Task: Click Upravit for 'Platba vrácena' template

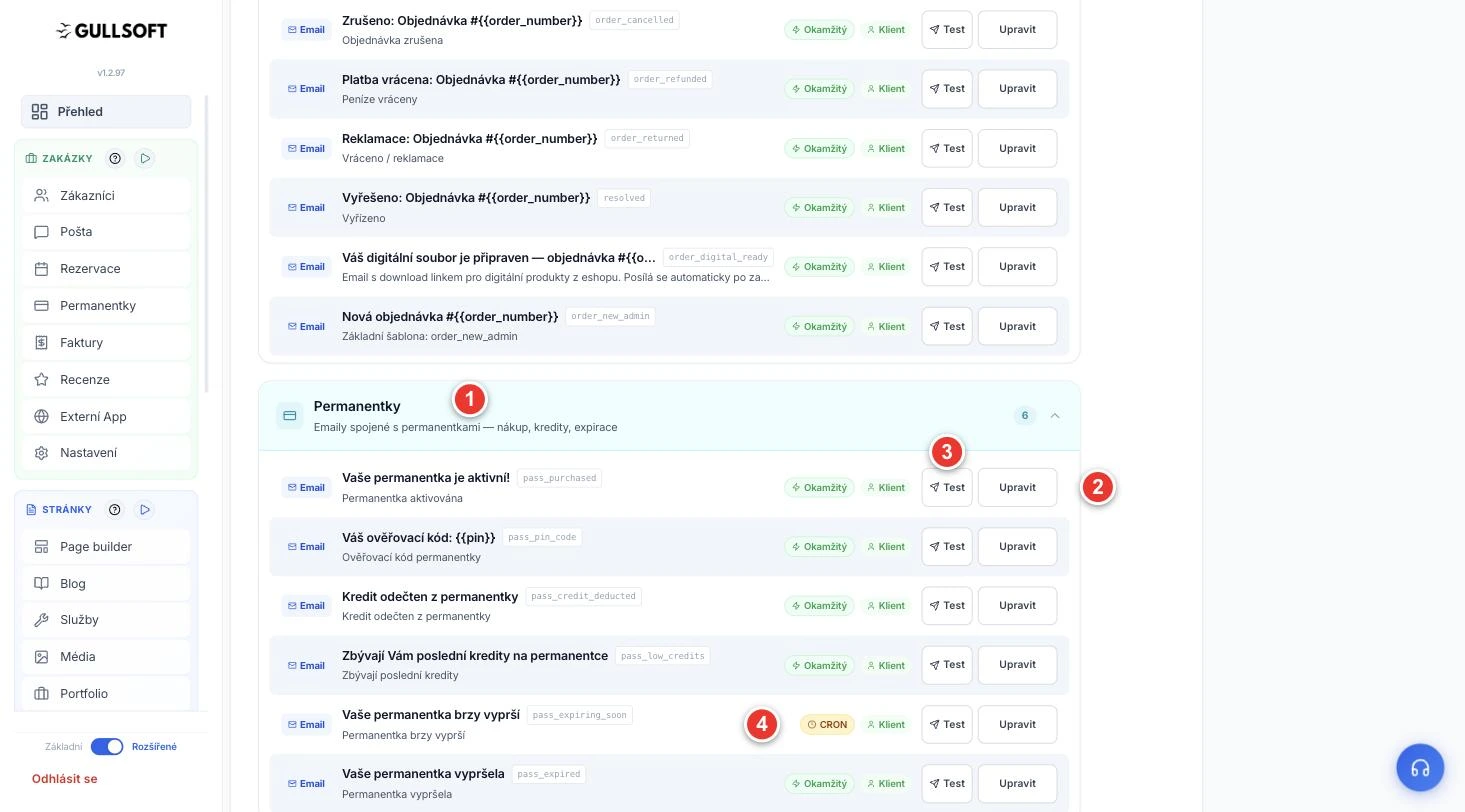Action: pyautogui.click(x=1017, y=89)
